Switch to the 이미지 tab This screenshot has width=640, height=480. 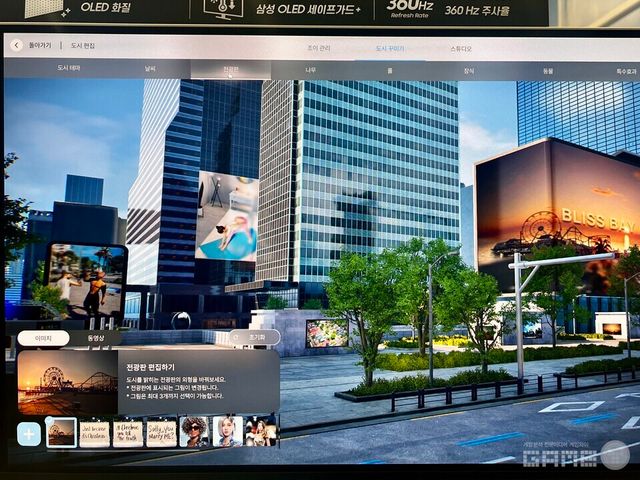pos(43,338)
